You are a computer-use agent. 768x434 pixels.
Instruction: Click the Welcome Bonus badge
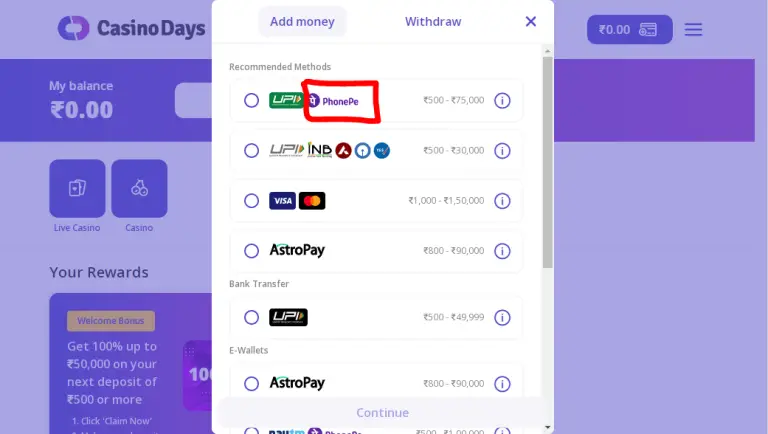tap(111, 321)
